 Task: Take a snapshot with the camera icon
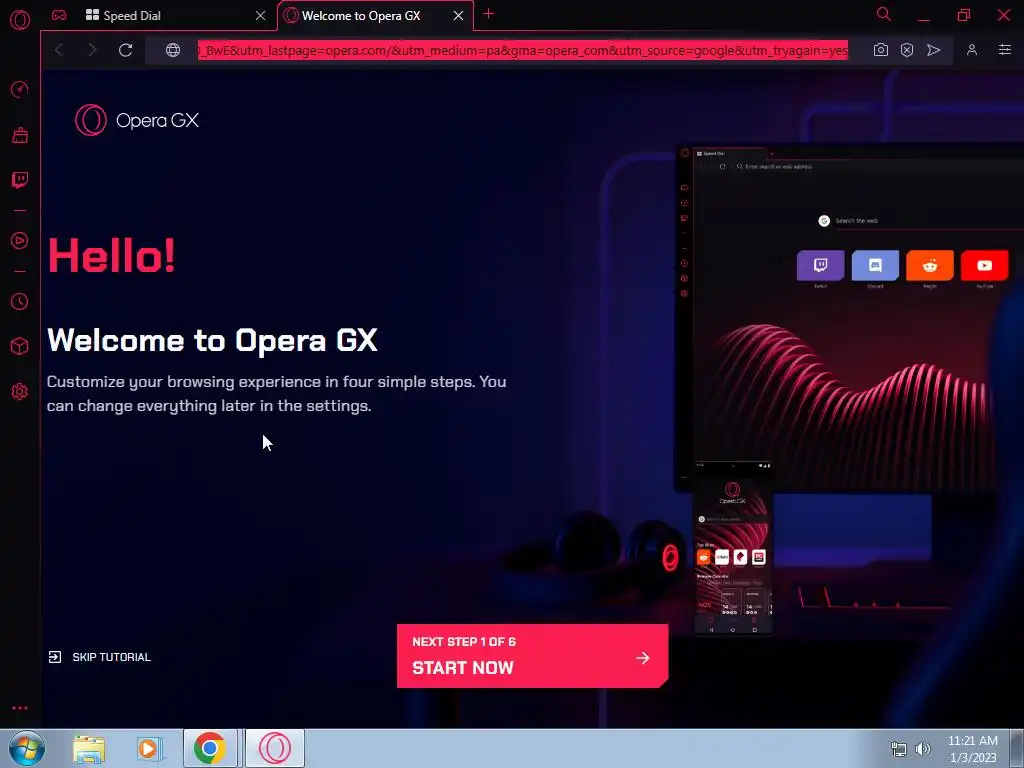880,50
